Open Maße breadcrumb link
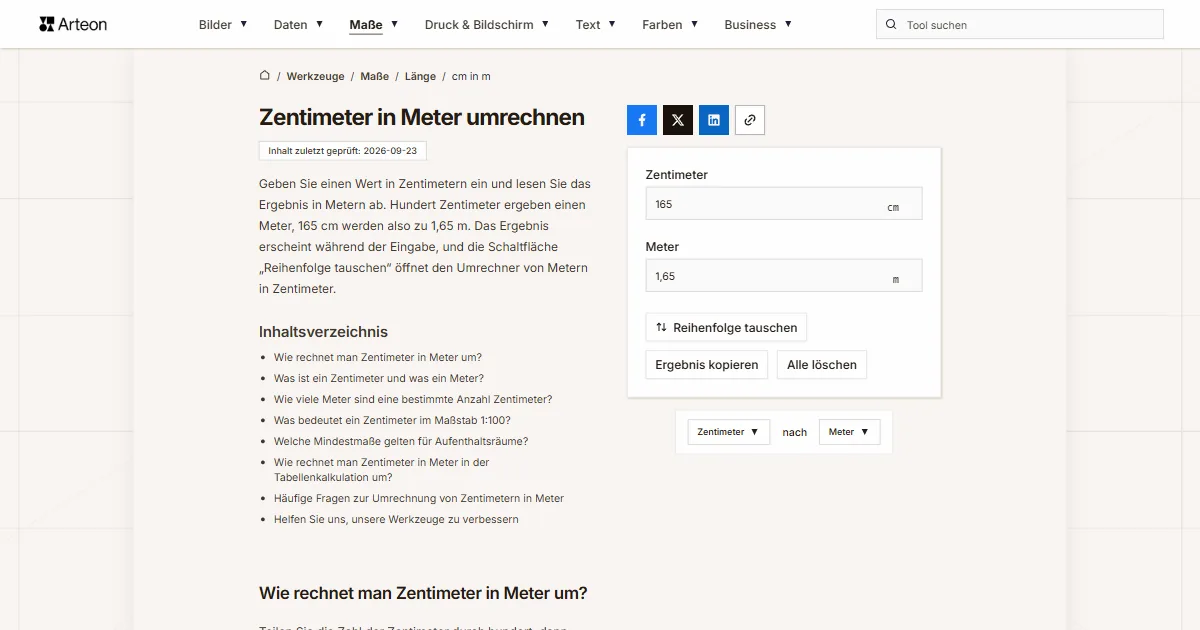The image size is (1200, 630). pyautogui.click(x=375, y=76)
